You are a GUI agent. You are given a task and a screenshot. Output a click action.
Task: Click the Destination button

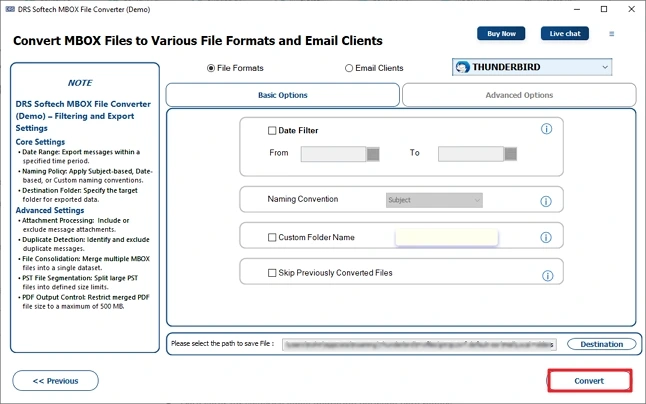click(x=602, y=344)
